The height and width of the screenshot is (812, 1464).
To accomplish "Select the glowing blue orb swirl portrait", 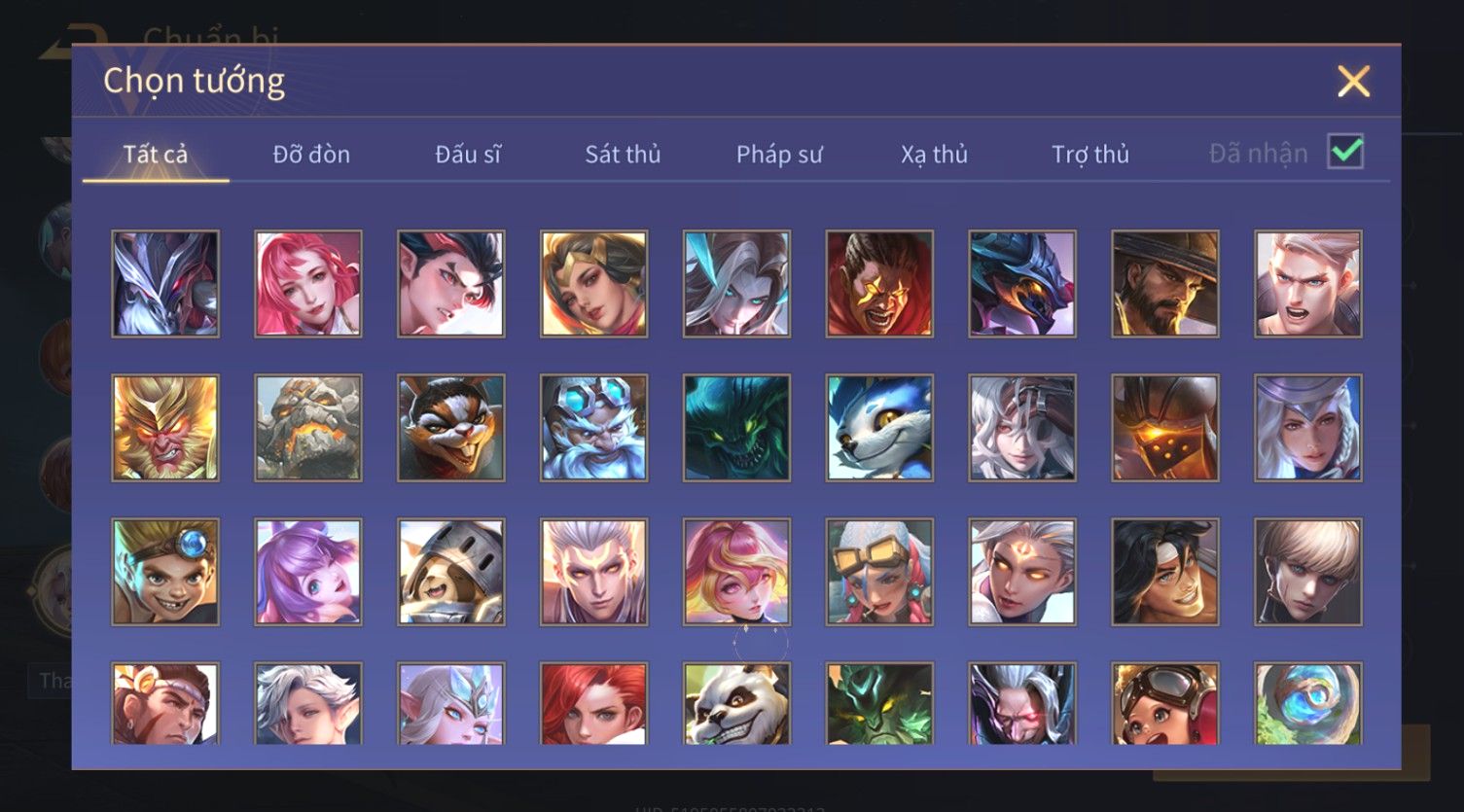I will click(1308, 704).
